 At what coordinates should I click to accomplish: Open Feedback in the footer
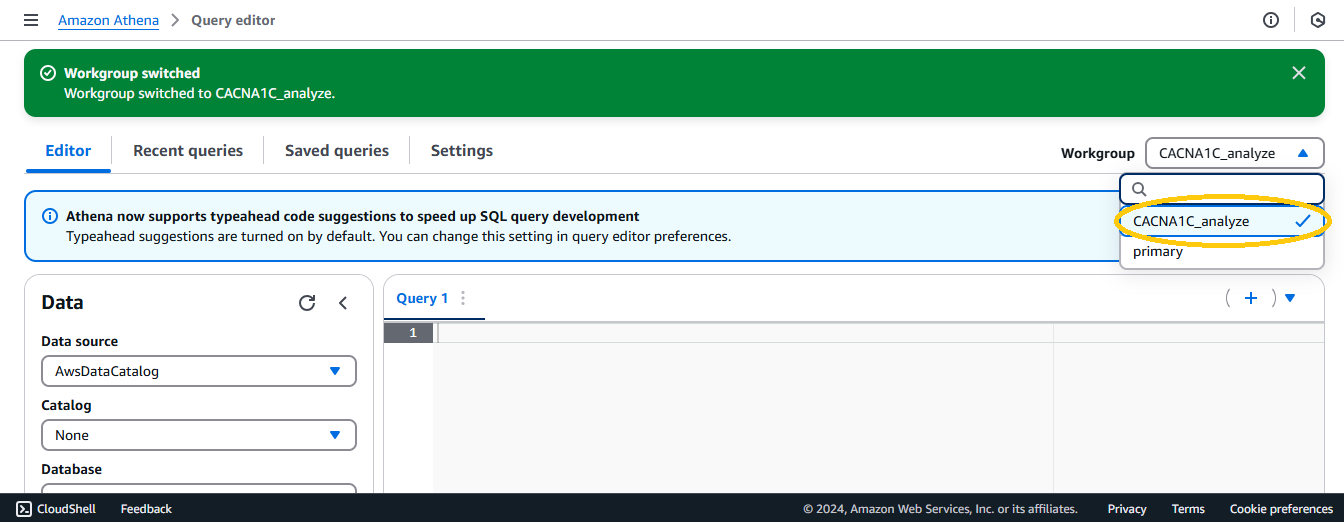(x=146, y=509)
